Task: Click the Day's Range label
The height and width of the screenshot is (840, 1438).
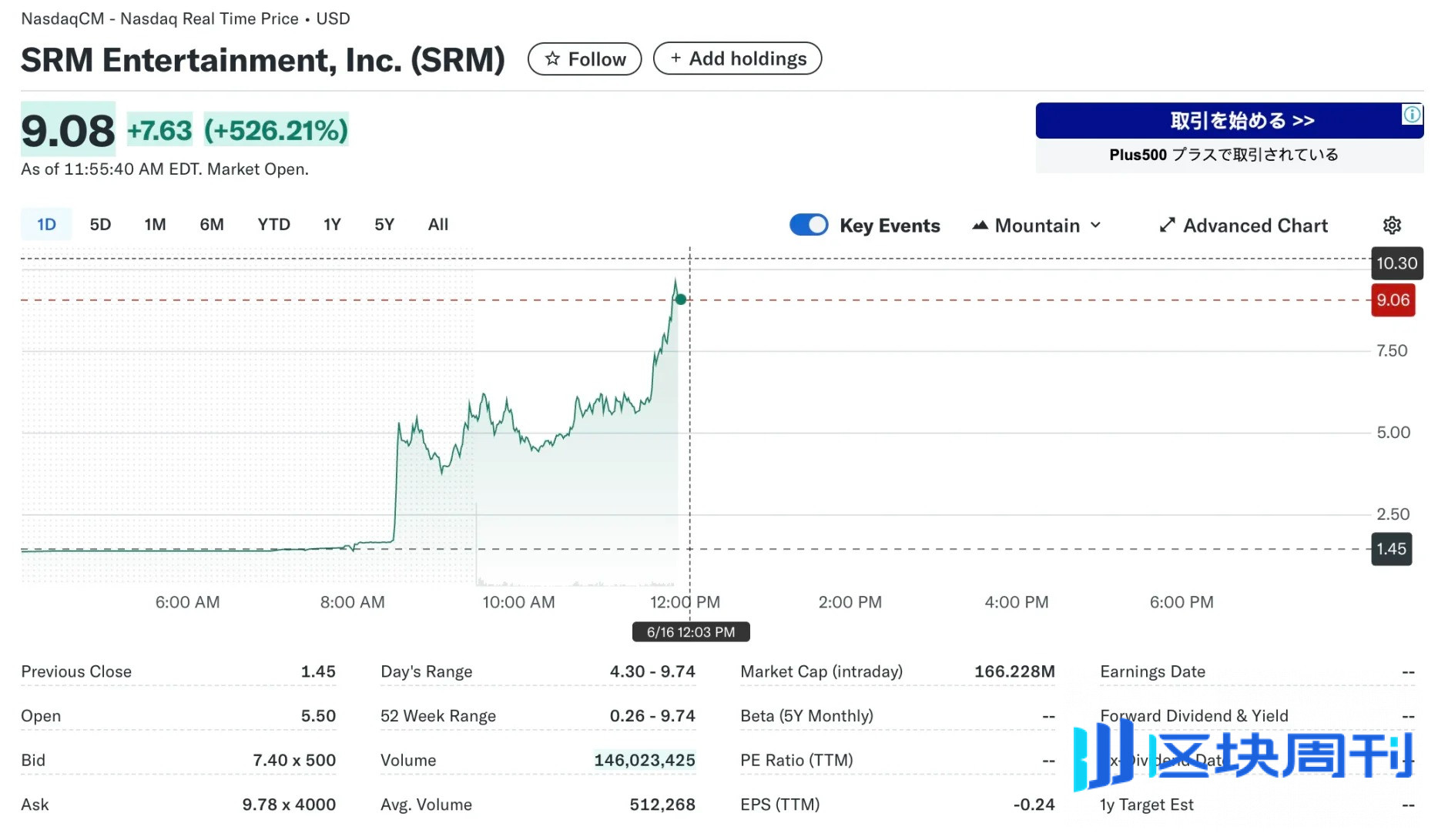Action: coord(426,671)
